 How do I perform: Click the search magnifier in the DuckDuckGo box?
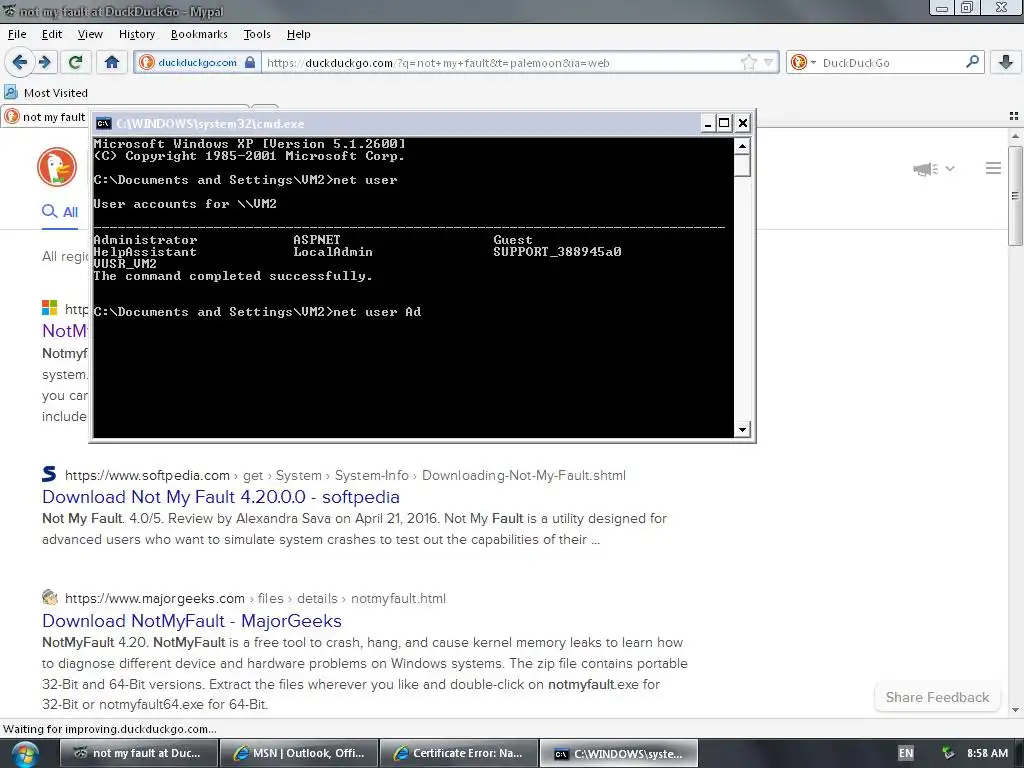click(x=972, y=62)
